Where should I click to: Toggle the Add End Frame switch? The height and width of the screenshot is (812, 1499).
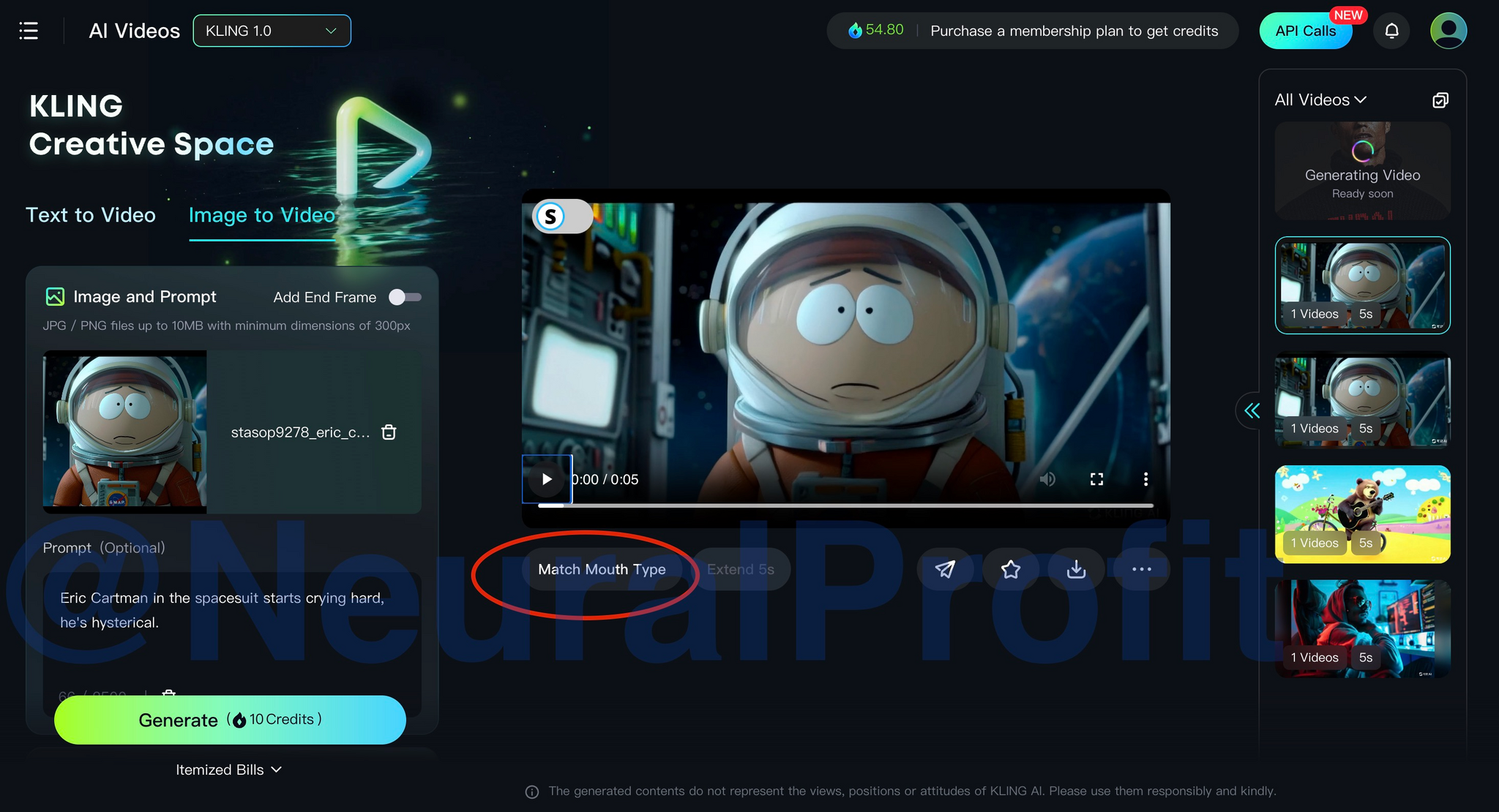tap(405, 297)
